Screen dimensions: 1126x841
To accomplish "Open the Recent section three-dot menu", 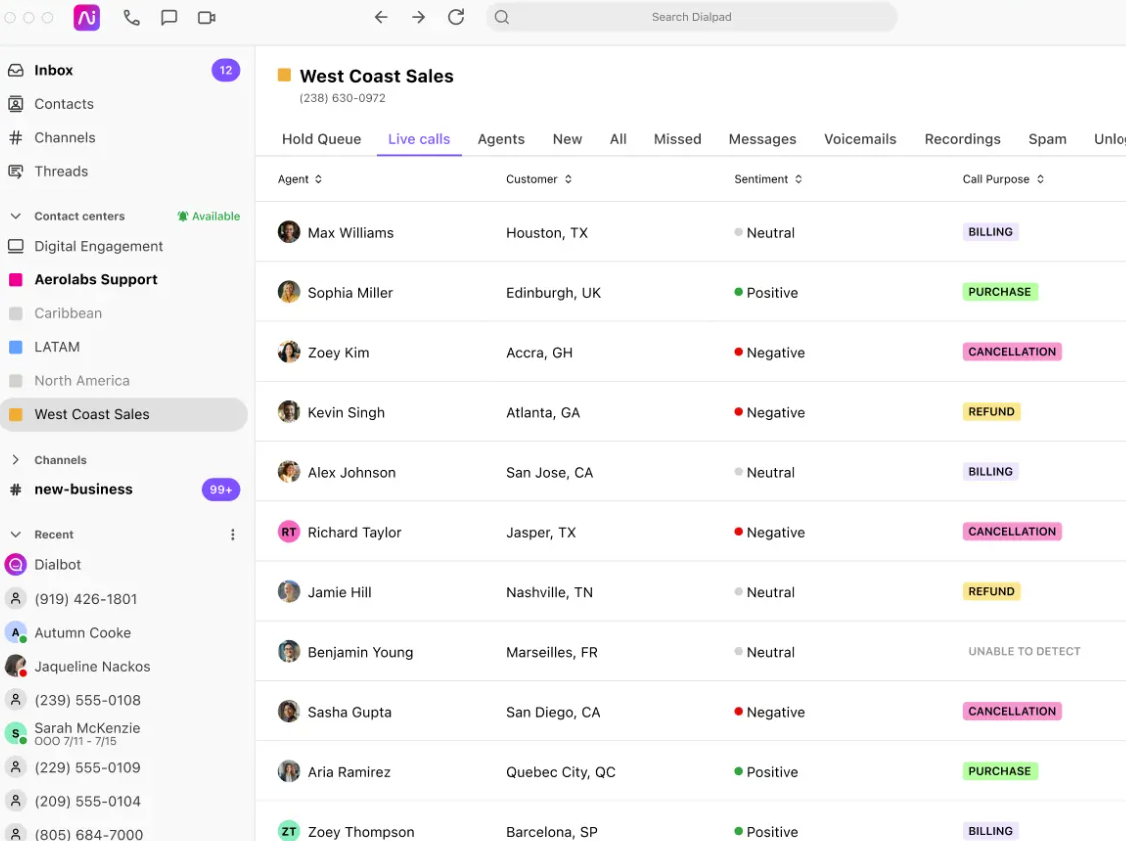I will (233, 534).
